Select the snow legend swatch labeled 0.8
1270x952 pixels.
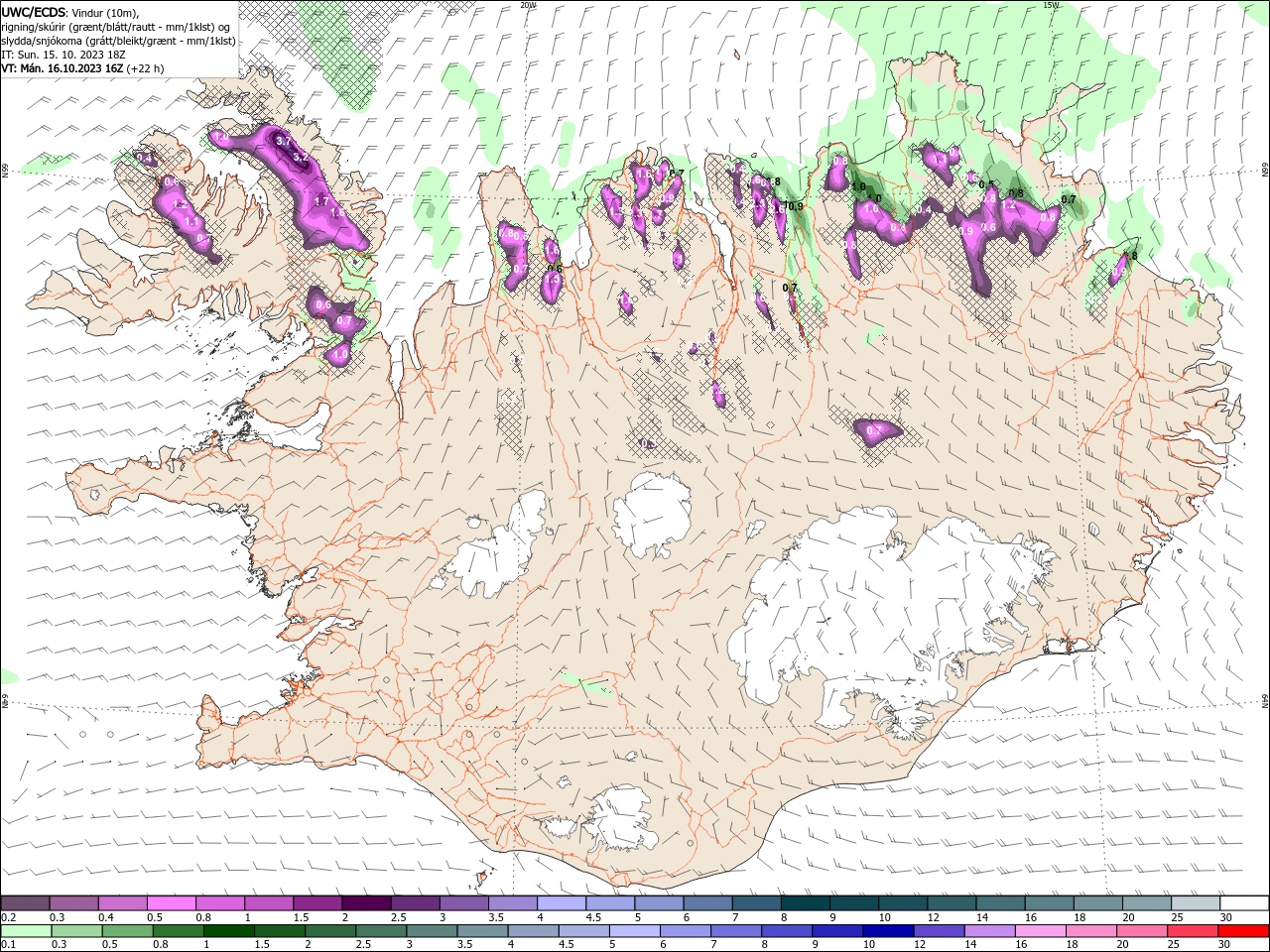point(219,903)
